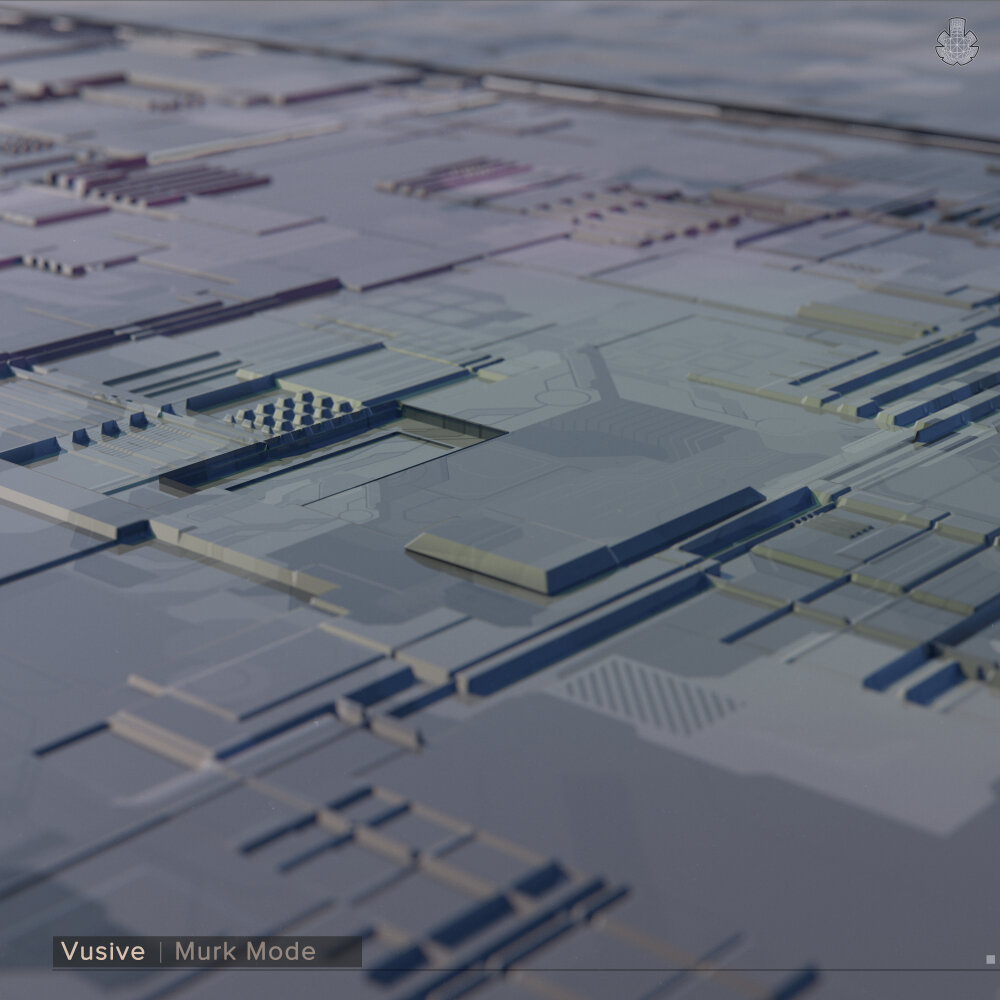Click the circular etching on central platform

562,397
